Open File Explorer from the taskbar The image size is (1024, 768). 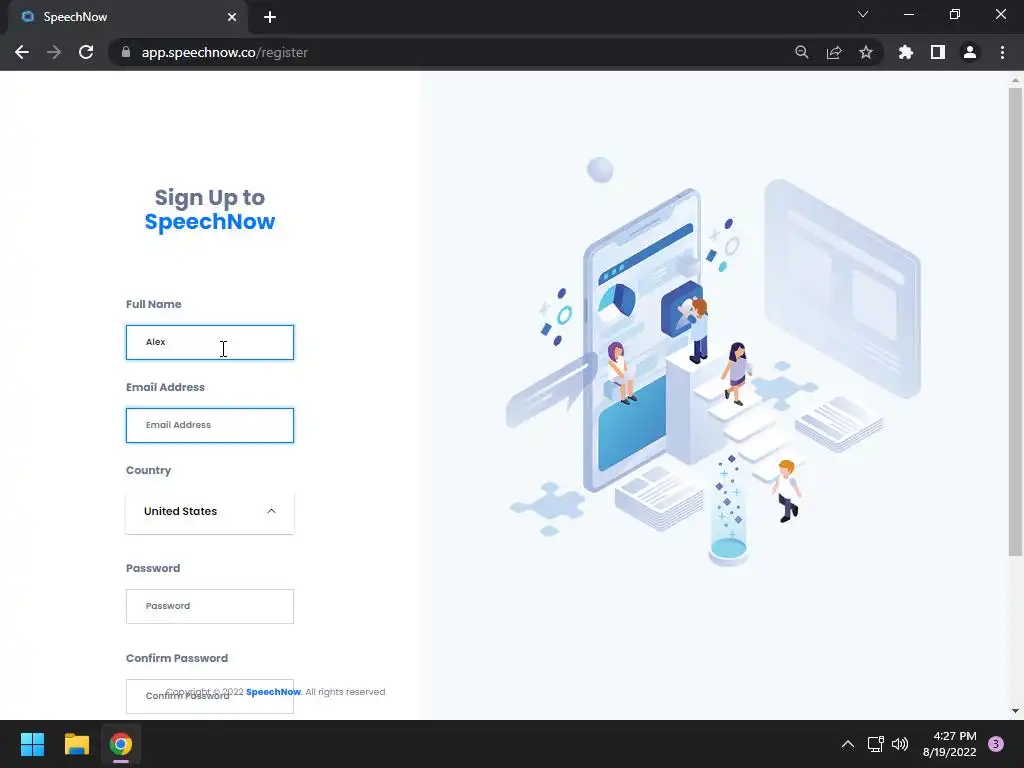[76, 744]
